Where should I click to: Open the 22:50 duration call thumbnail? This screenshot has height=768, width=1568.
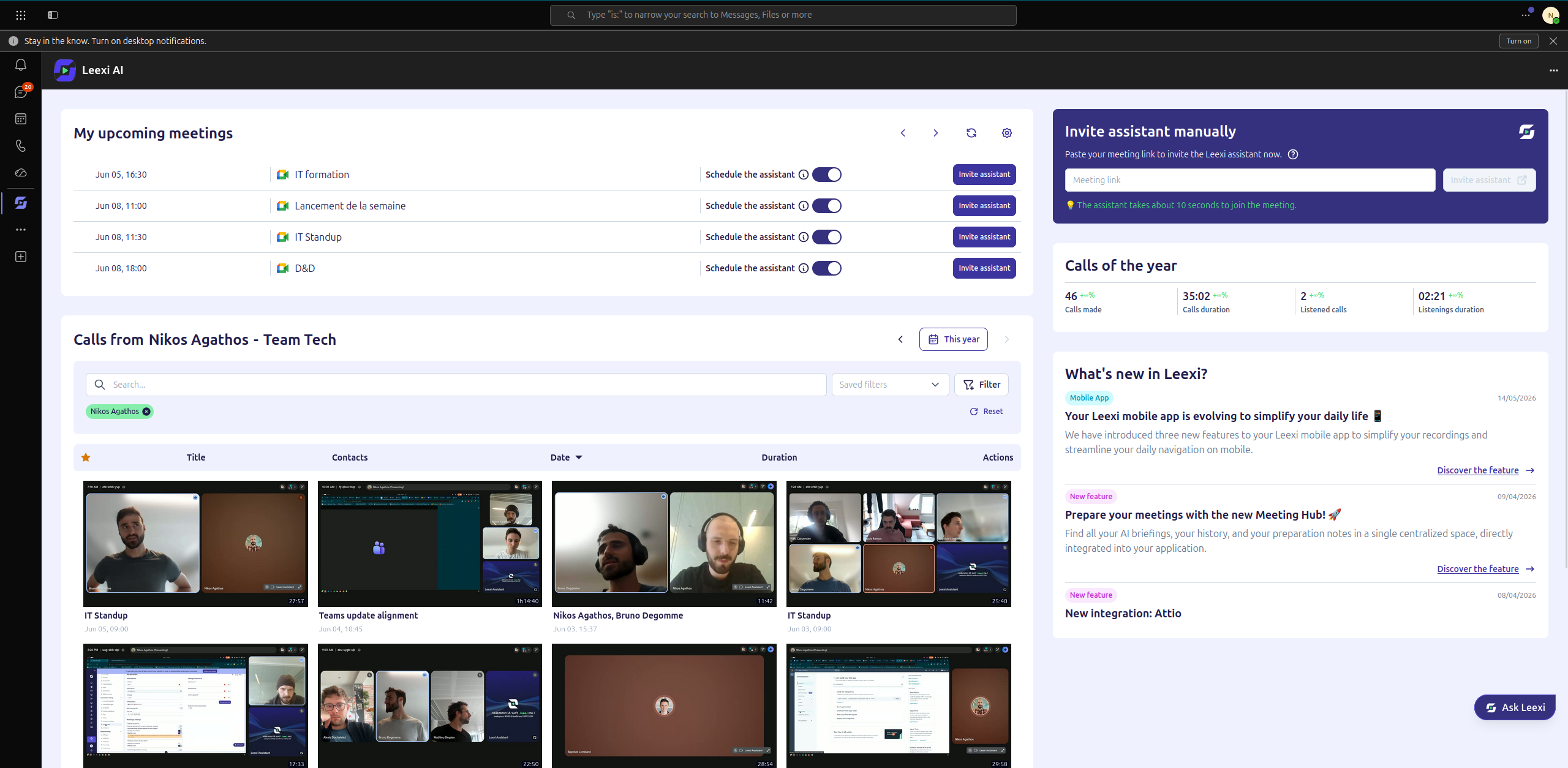429,706
